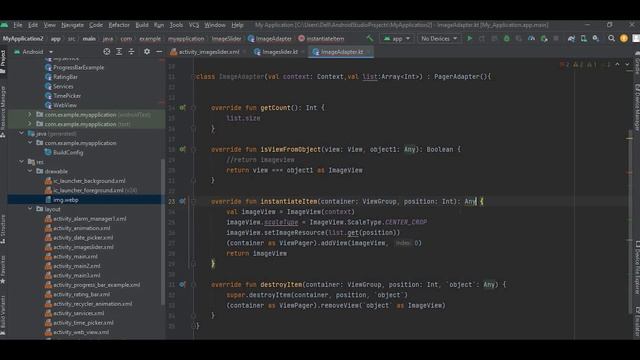Open SDK Manager icon

596,38
